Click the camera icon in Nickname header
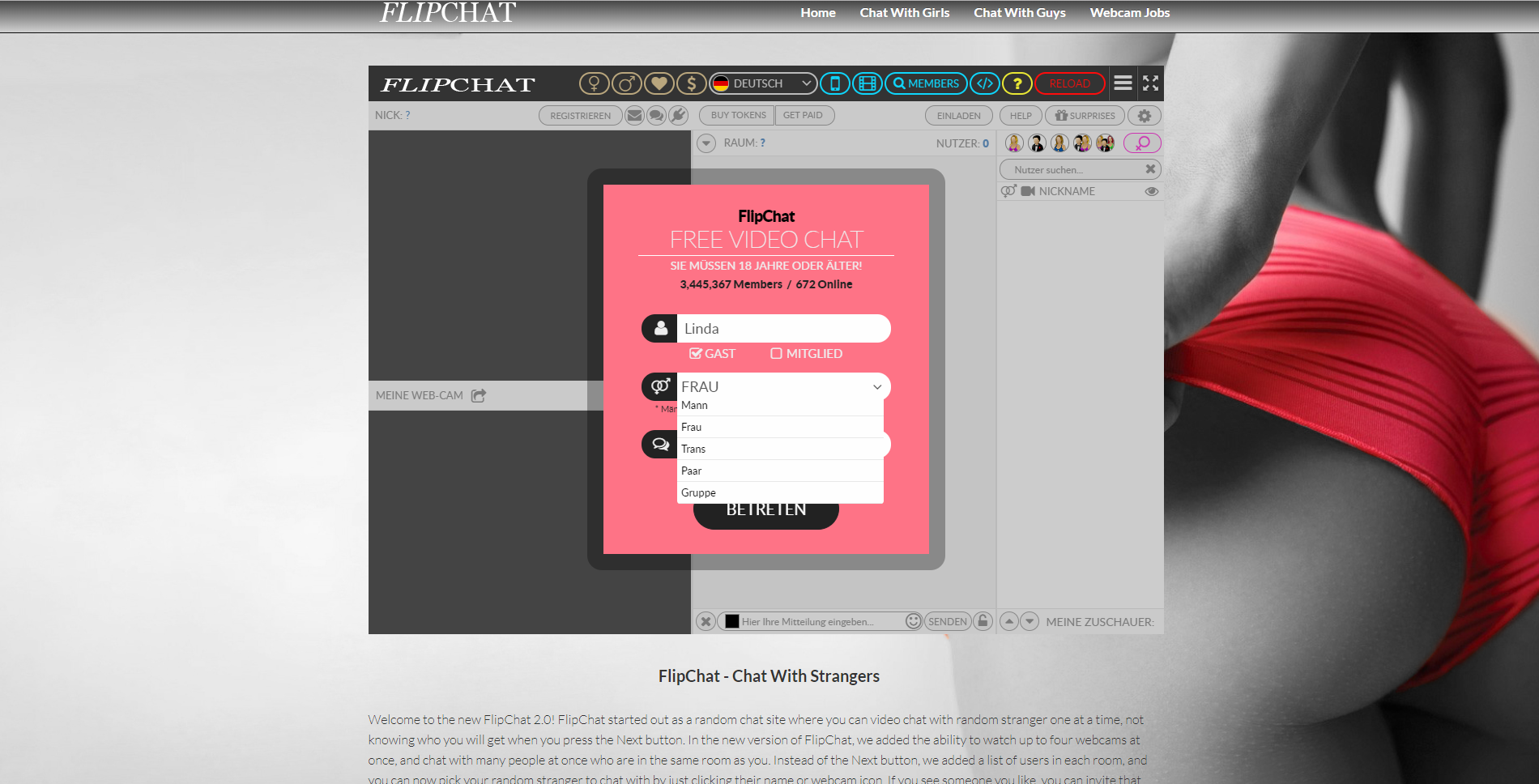 tap(1028, 191)
